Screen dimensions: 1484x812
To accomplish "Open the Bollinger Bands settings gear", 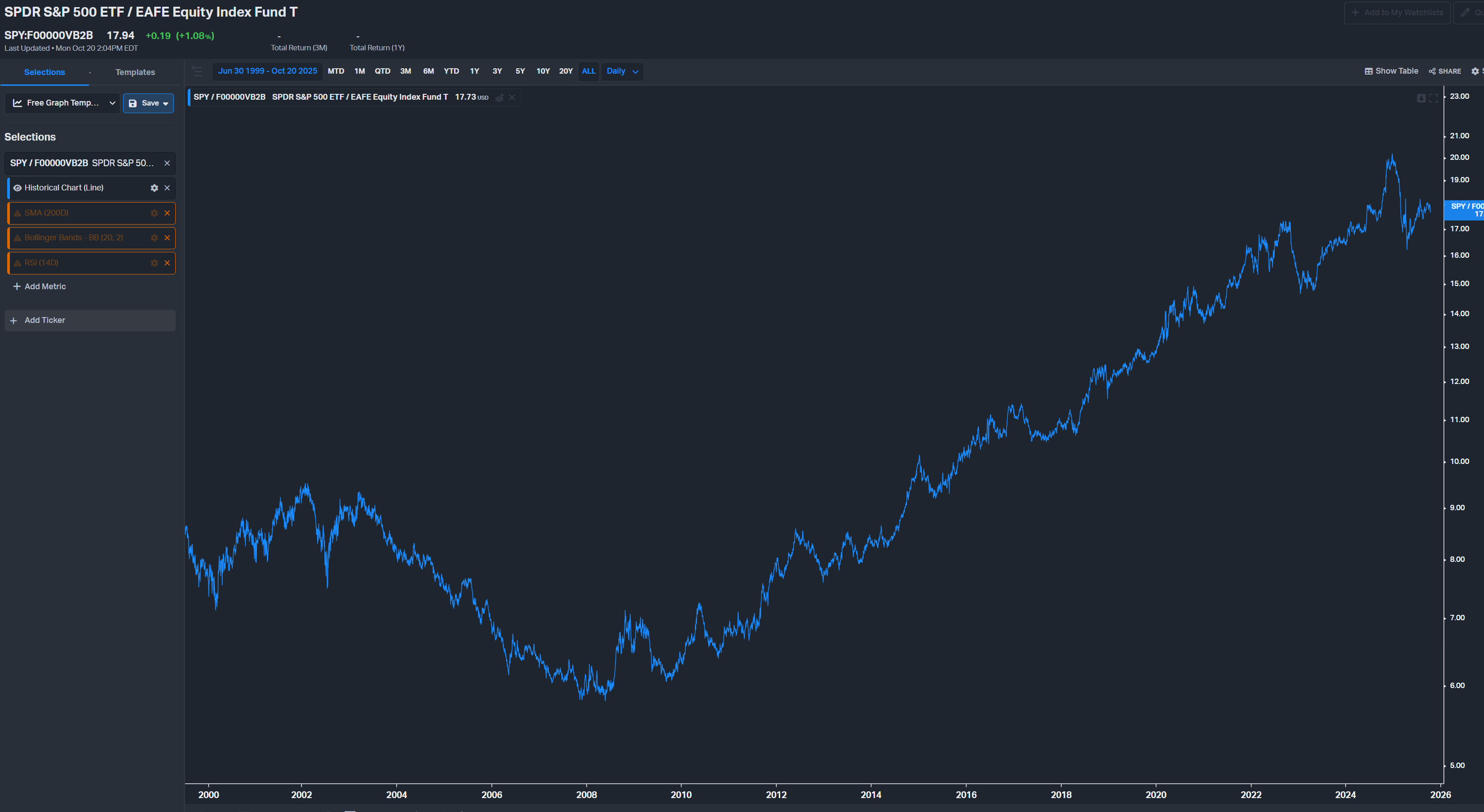I will point(154,238).
